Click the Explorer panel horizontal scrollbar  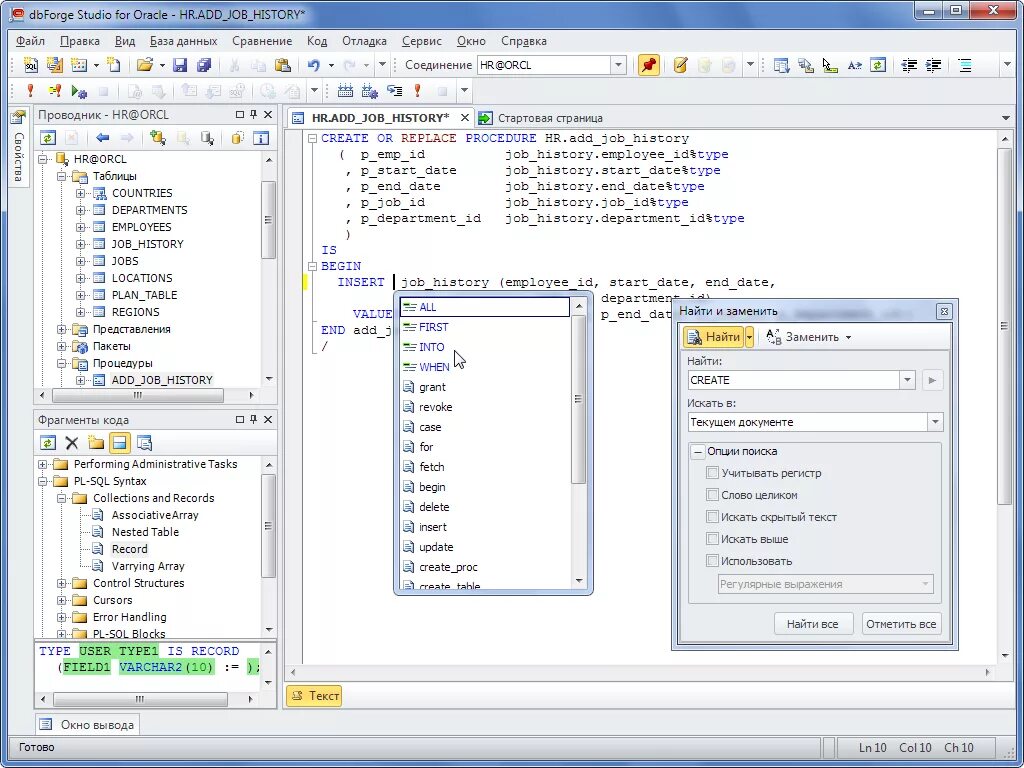(137, 396)
